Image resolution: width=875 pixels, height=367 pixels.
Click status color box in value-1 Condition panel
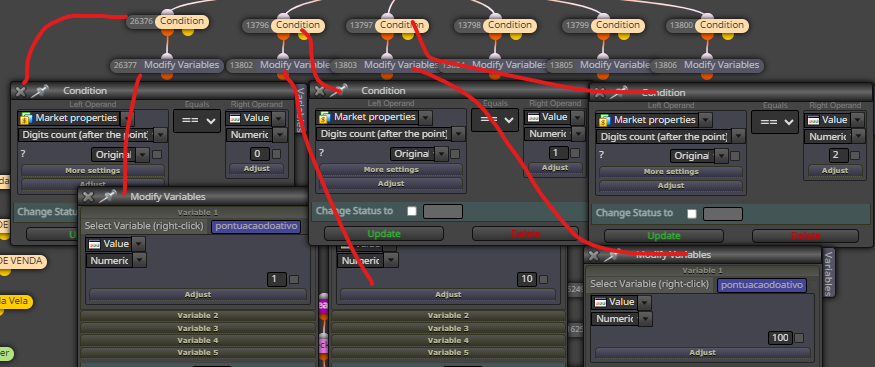pyautogui.click(x=443, y=211)
